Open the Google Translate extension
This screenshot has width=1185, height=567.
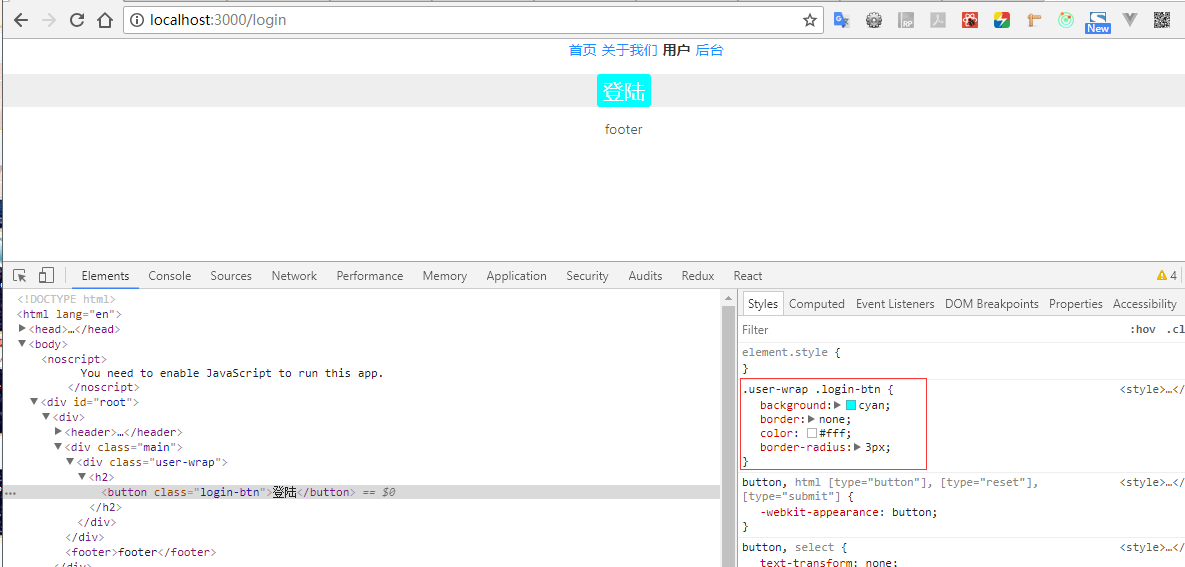coord(842,20)
